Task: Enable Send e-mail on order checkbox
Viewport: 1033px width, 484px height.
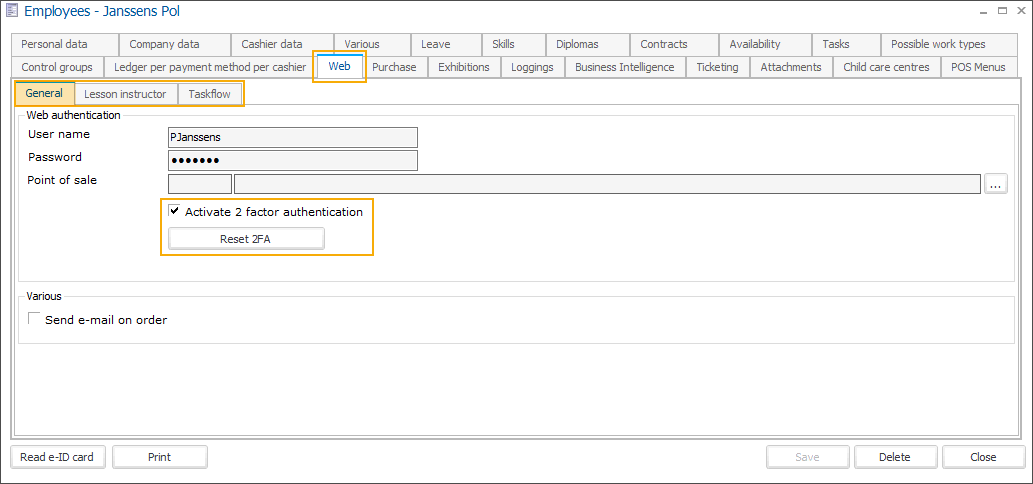Action: click(36, 320)
